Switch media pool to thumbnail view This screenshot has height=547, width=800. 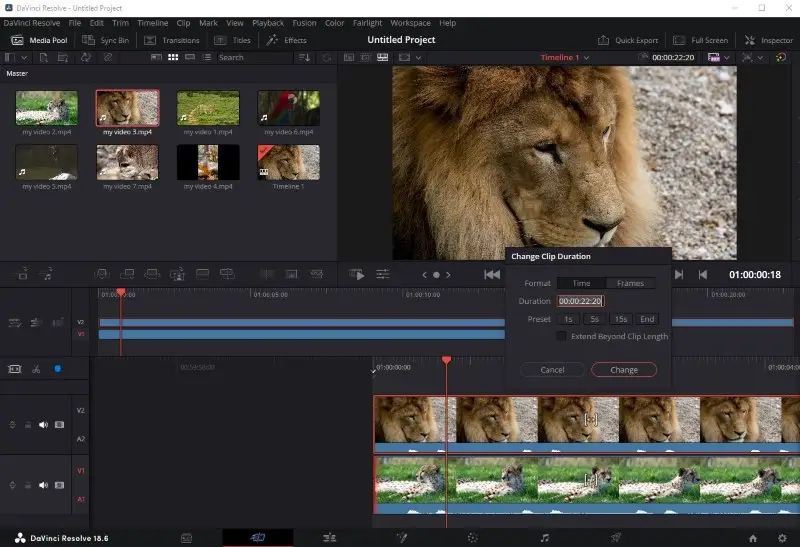click(173, 58)
